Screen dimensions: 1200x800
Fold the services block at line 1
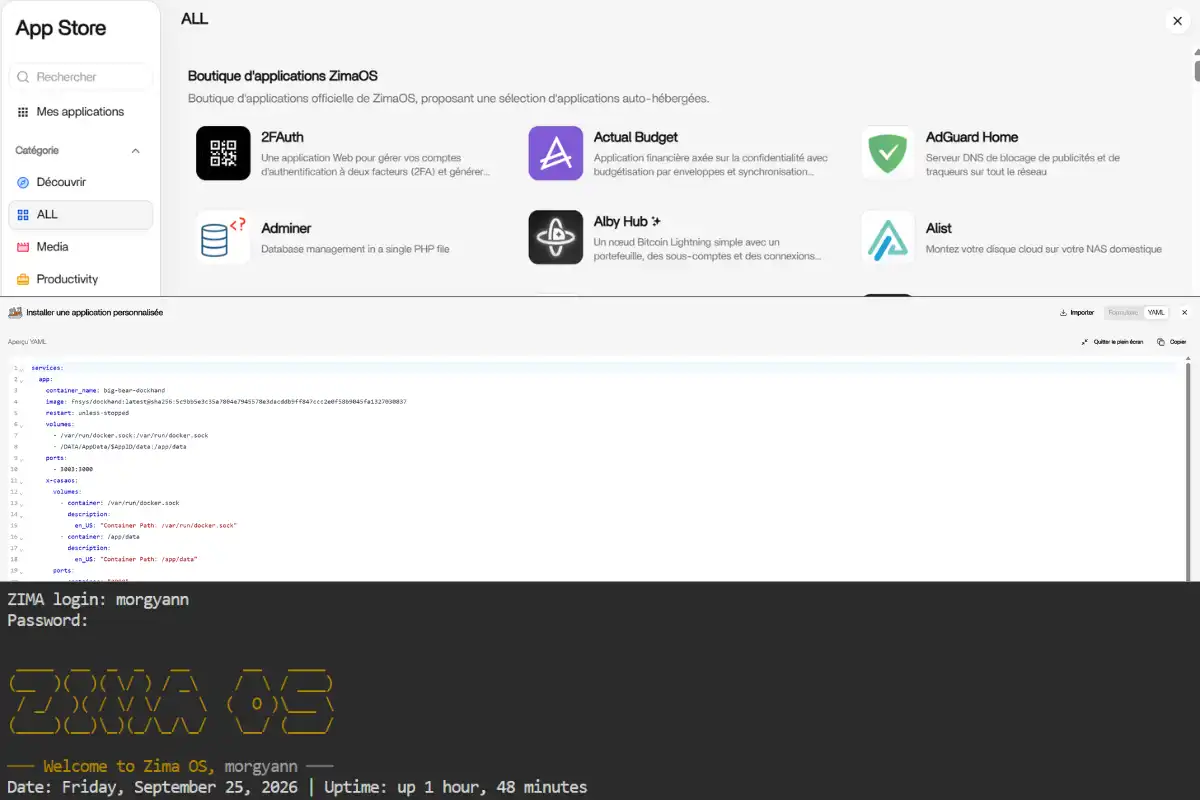[22, 369]
